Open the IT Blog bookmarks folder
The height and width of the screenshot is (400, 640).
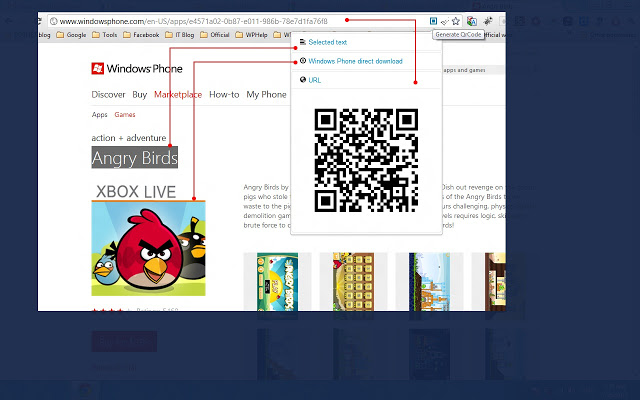pos(180,35)
